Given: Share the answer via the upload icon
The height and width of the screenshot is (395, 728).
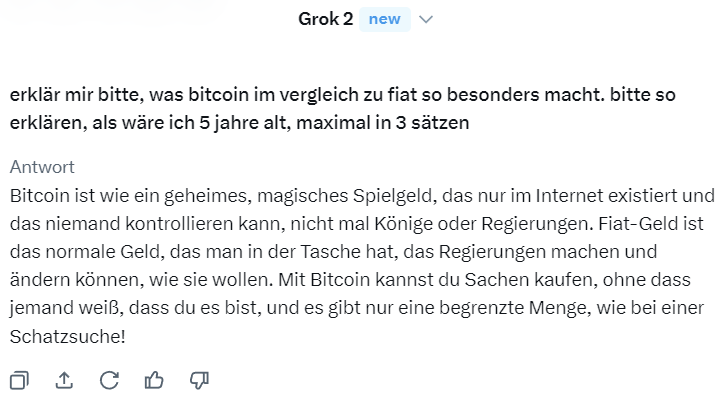Looking at the screenshot, I should [x=64, y=380].
